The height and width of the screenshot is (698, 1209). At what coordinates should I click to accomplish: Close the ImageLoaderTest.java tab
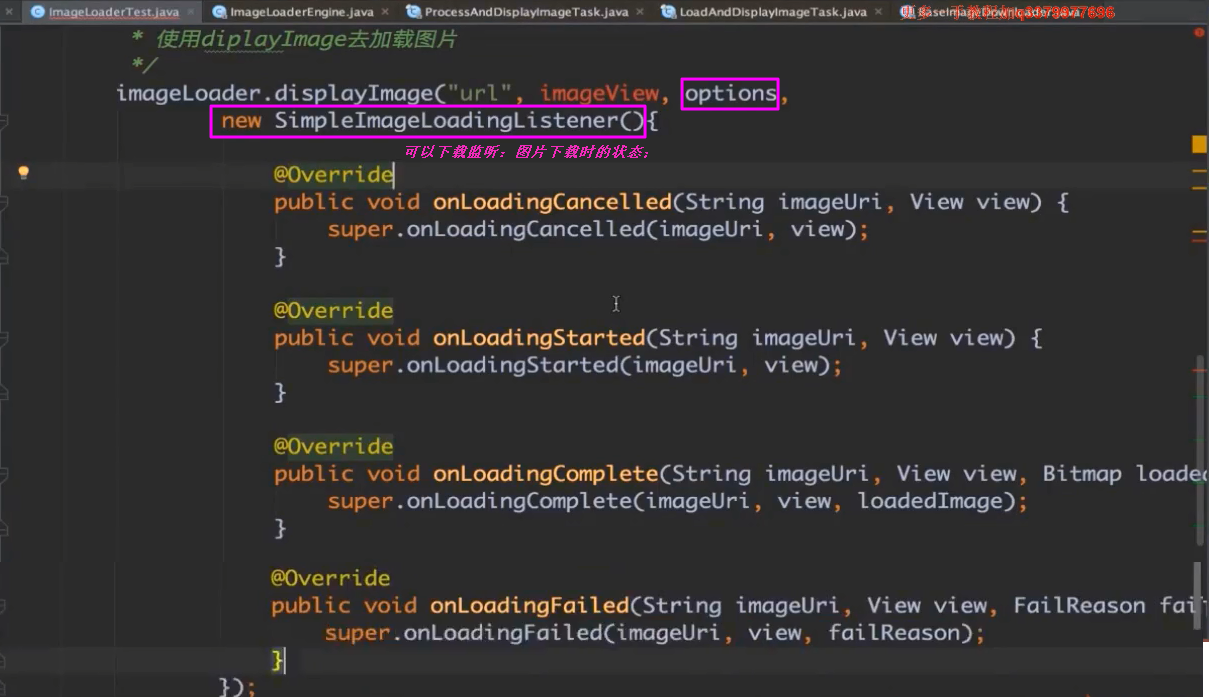pos(191,12)
